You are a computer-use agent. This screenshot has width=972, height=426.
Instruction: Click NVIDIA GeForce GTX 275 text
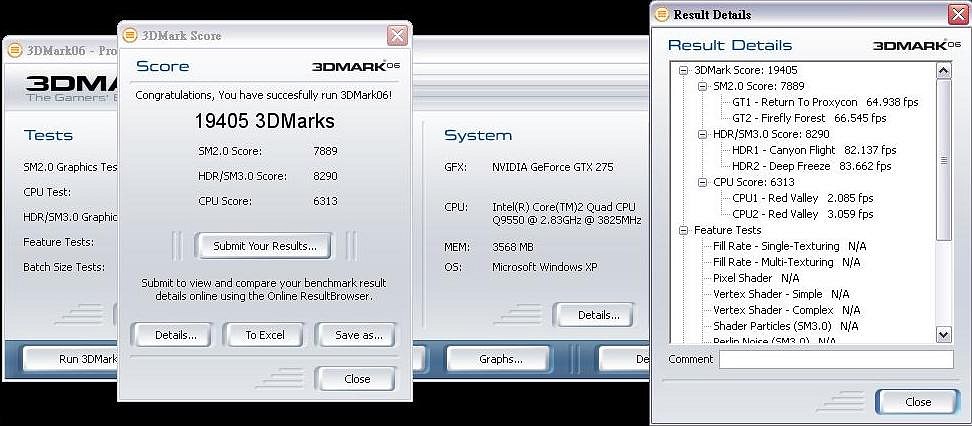pos(552,167)
